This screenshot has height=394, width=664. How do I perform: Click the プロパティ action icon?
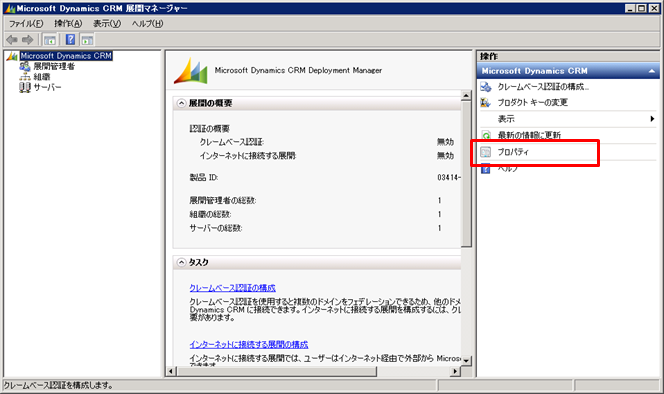[486, 152]
